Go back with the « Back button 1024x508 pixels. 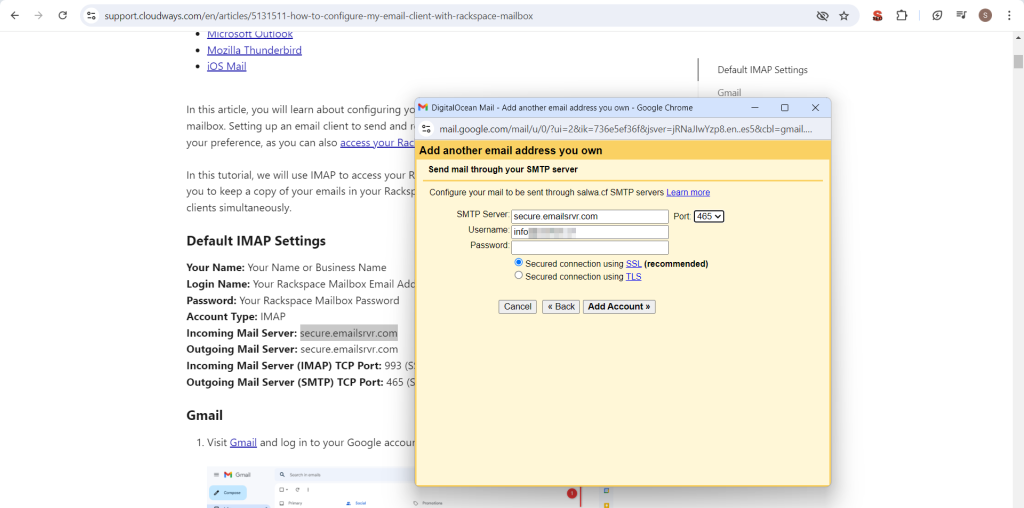(560, 307)
